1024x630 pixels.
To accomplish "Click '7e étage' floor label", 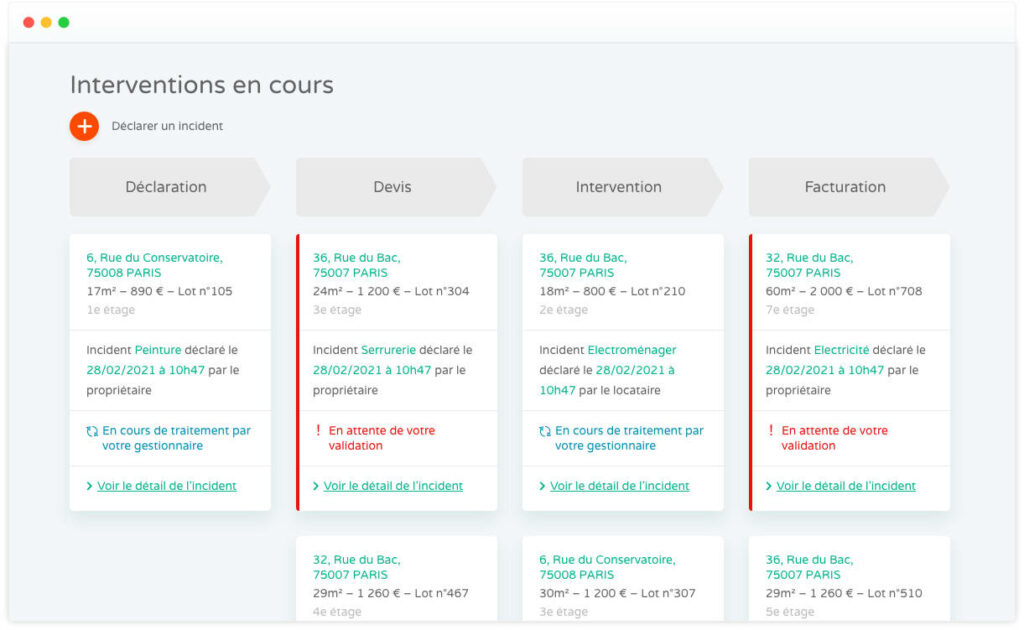I will pyautogui.click(x=790, y=310).
